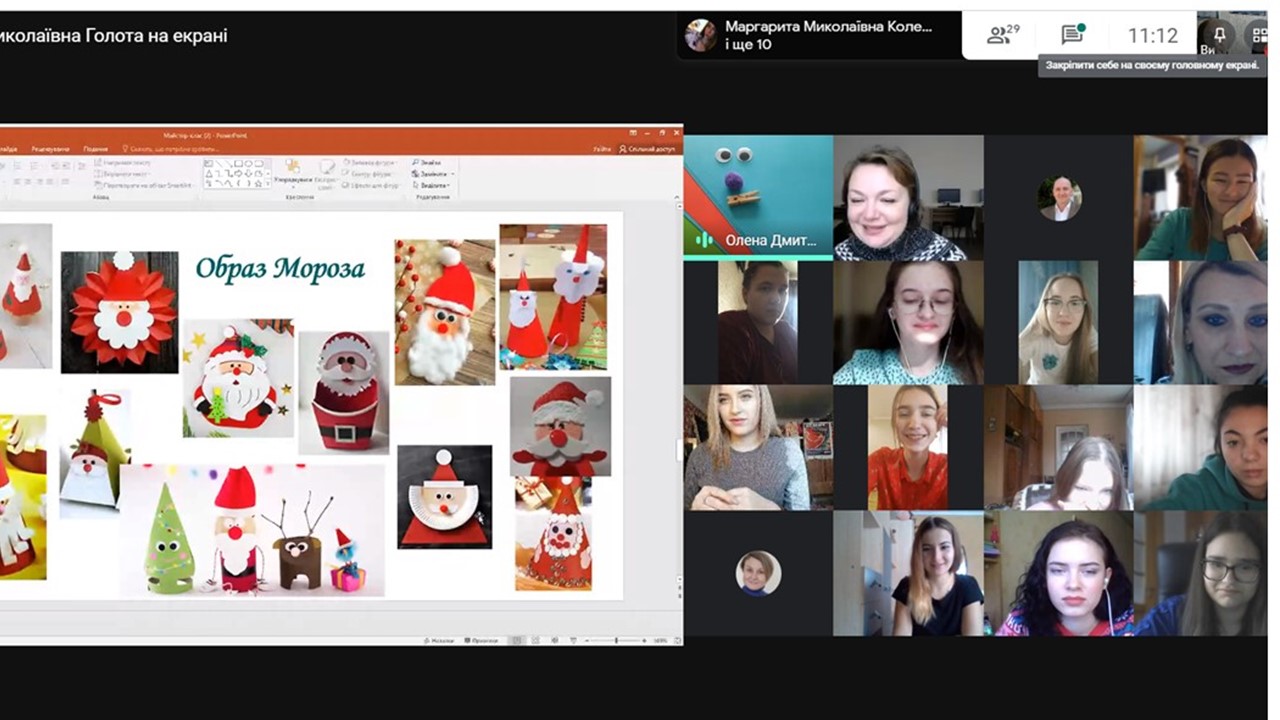
Task: Click the Share button in PowerPoint
Action: coord(648,148)
